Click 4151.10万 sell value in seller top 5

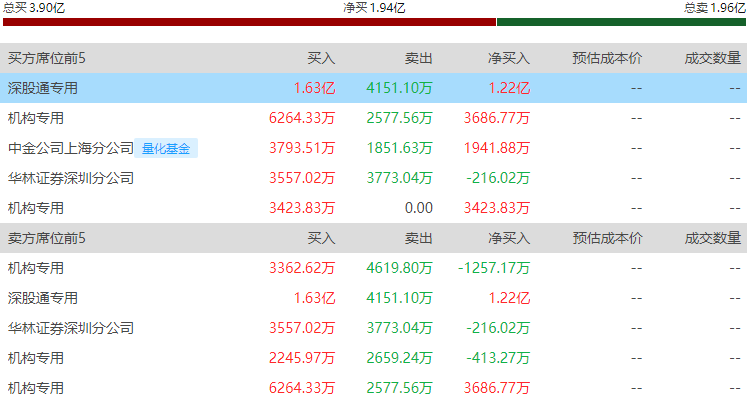[x=399, y=298]
